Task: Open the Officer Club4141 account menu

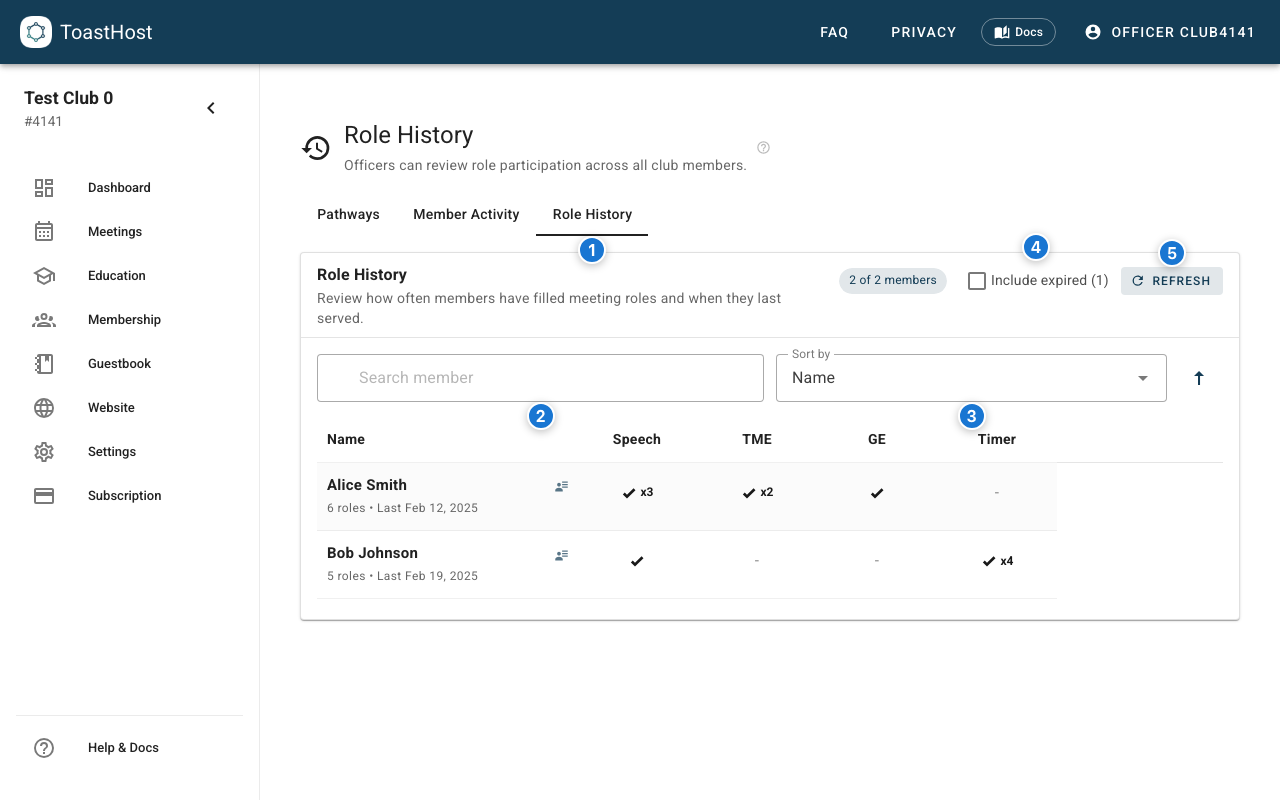Action: pyautogui.click(x=1170, y=32)
